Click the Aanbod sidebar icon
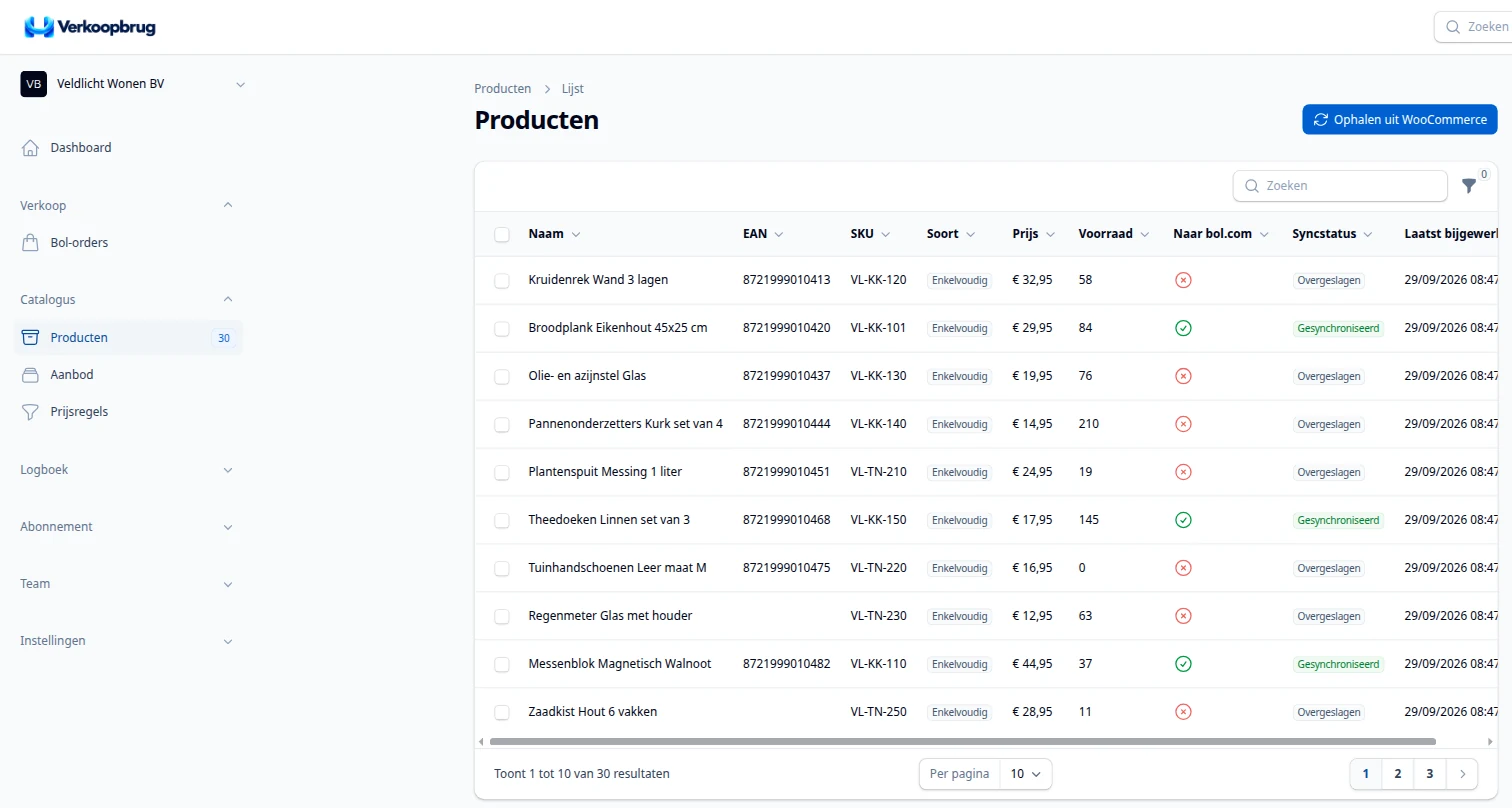Screen dimensions: 1512x808 (x=31, y=375)
